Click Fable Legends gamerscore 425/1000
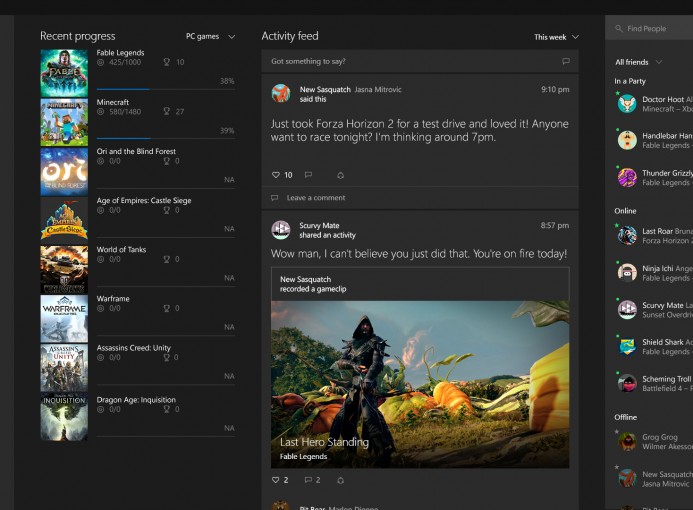The width and height of the screenshot is (693, 510). pyautogui.click(x=119, y=62)
